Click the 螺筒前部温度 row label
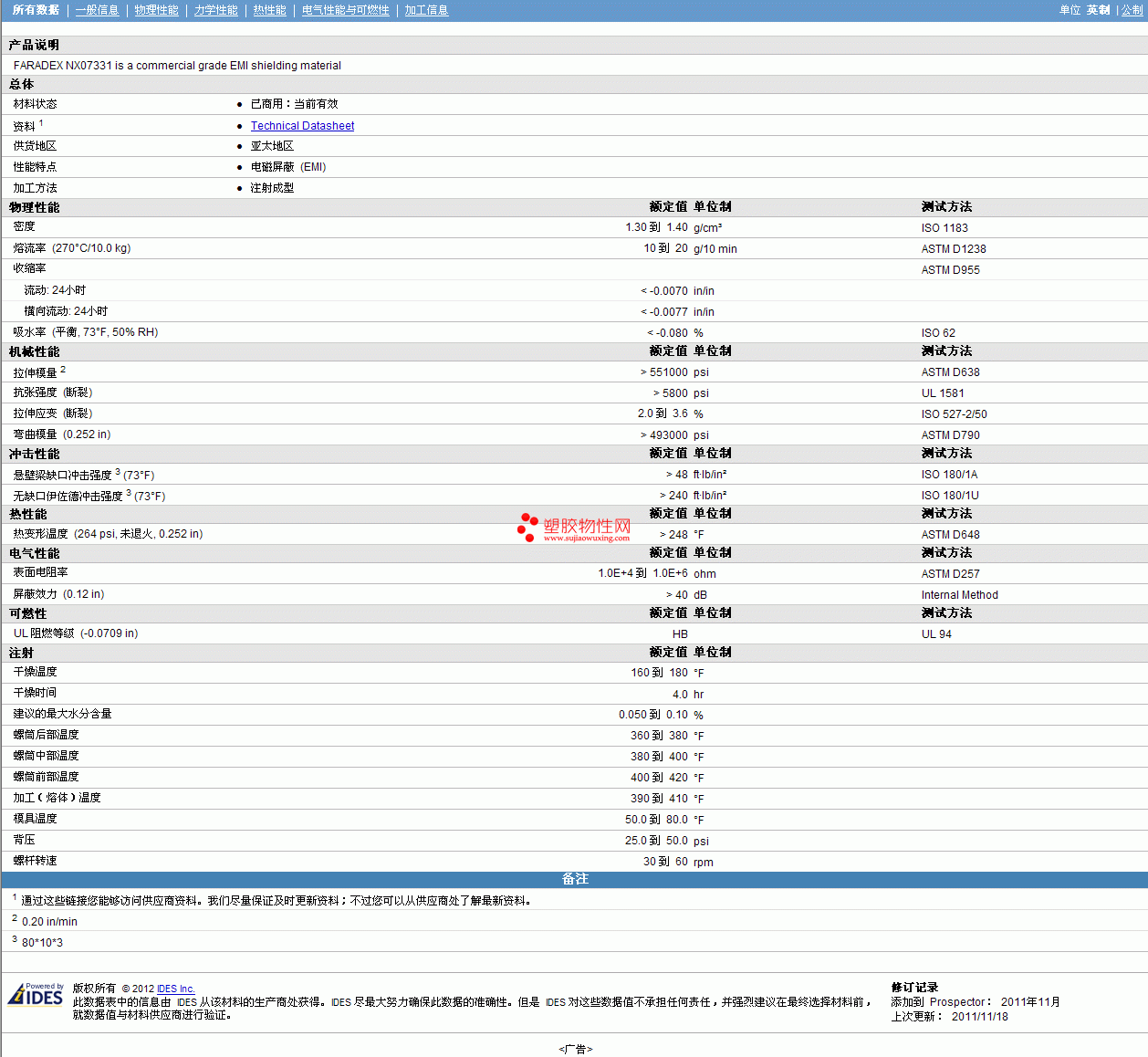The height and width of the screenshot is (1057, 1148). tap(46, 777)
